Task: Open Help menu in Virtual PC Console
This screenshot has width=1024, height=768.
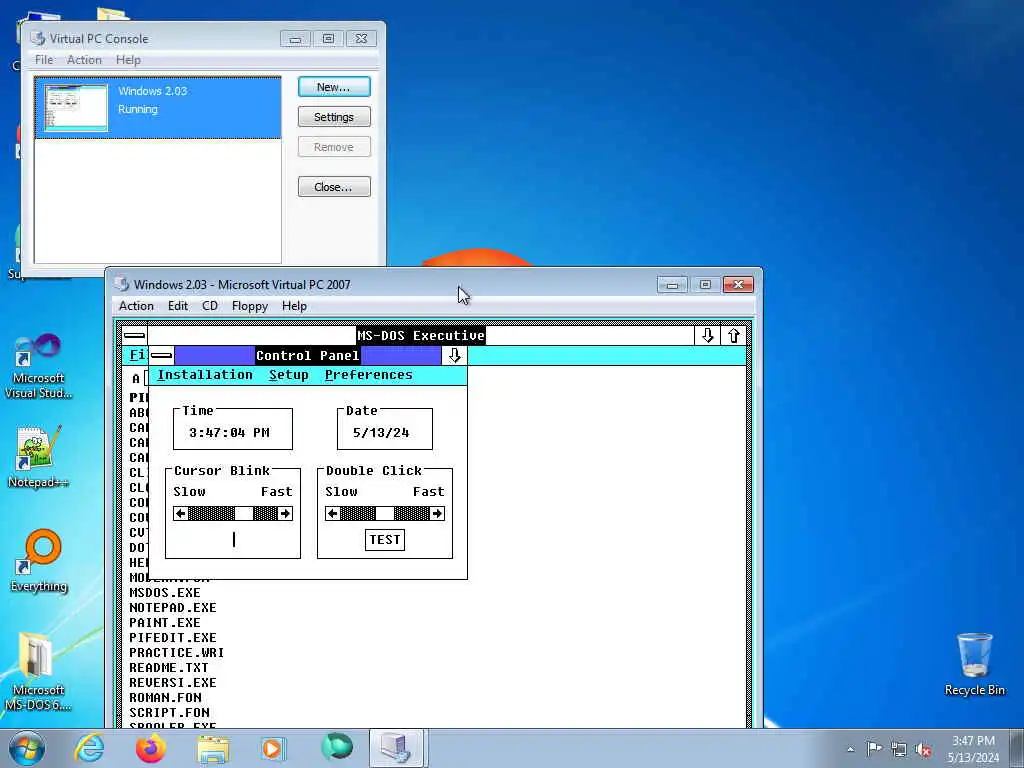Action: tap(128, 59)
